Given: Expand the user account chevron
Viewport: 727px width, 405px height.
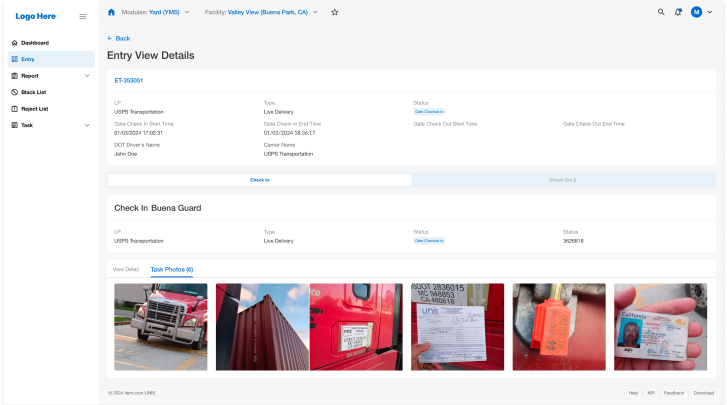Looking at the screenshot, I should [710, 12].
